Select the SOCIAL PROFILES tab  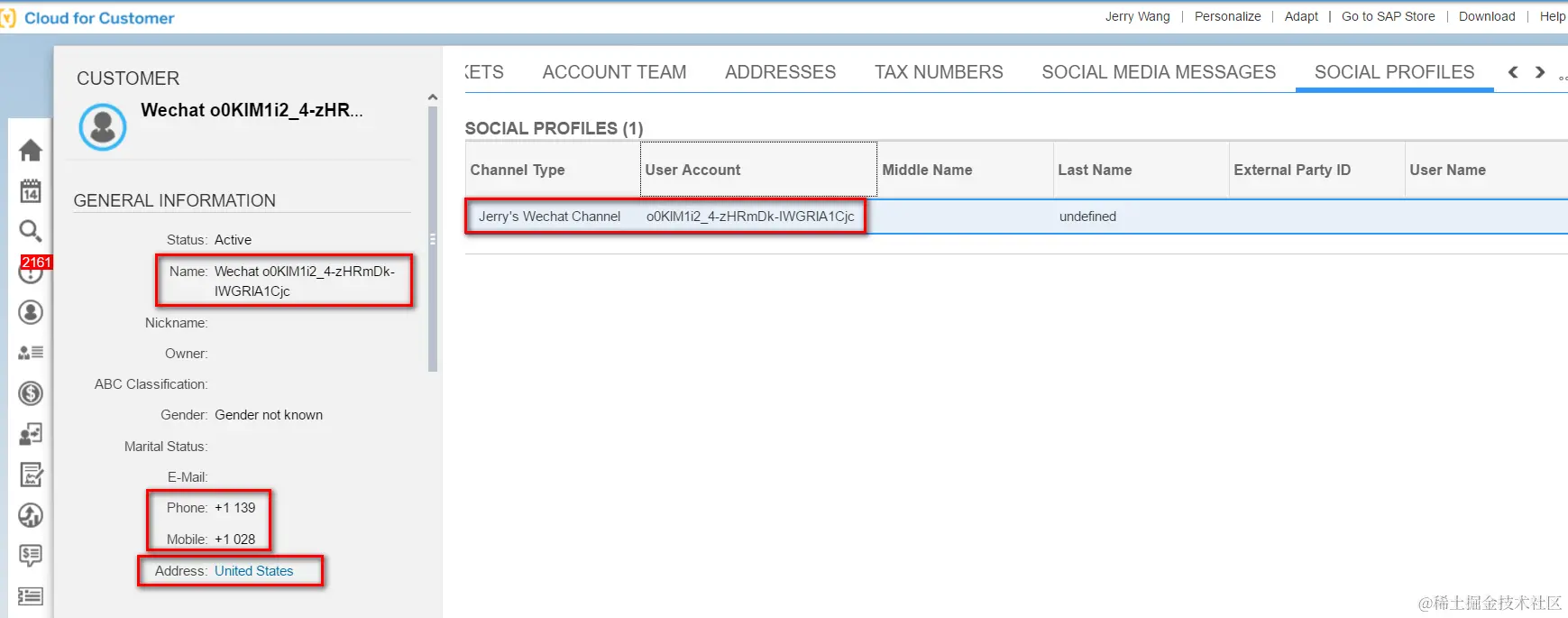coord(1394,72)
